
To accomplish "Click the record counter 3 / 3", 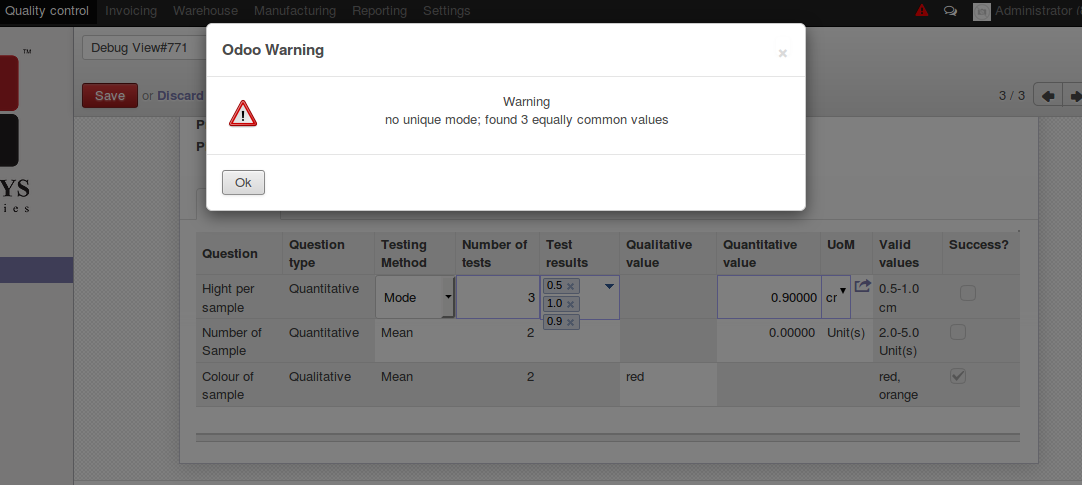I will click(x=1012, y=95).
